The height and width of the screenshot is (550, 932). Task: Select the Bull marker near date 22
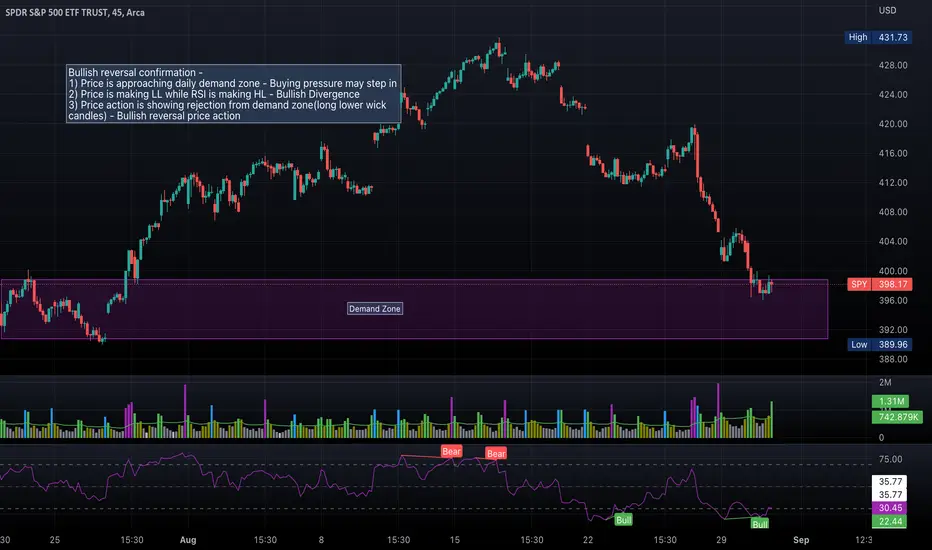coord(623,520)
